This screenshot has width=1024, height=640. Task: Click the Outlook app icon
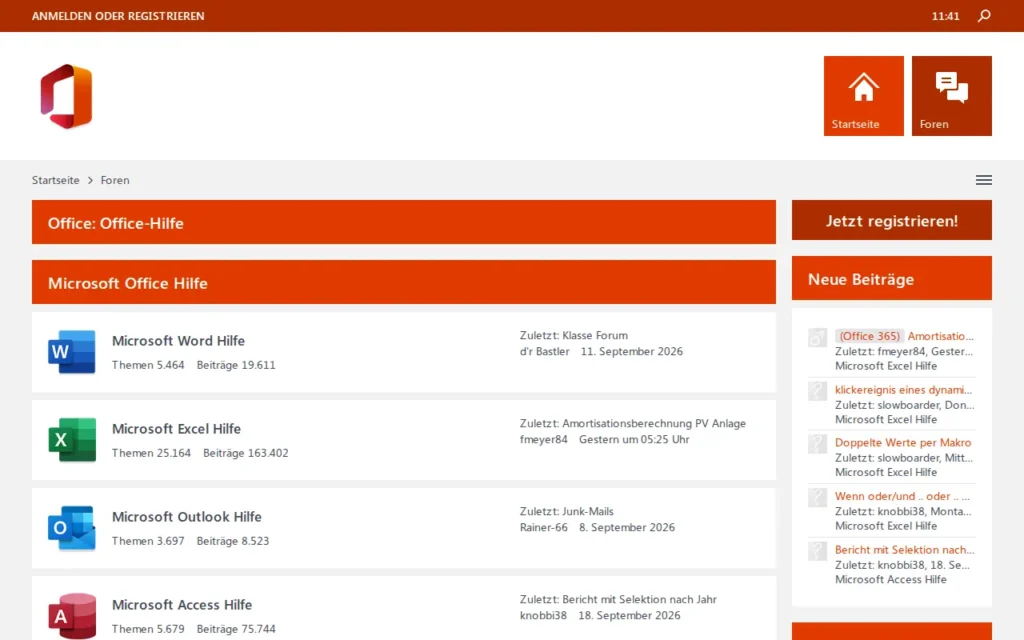[72, 528]
